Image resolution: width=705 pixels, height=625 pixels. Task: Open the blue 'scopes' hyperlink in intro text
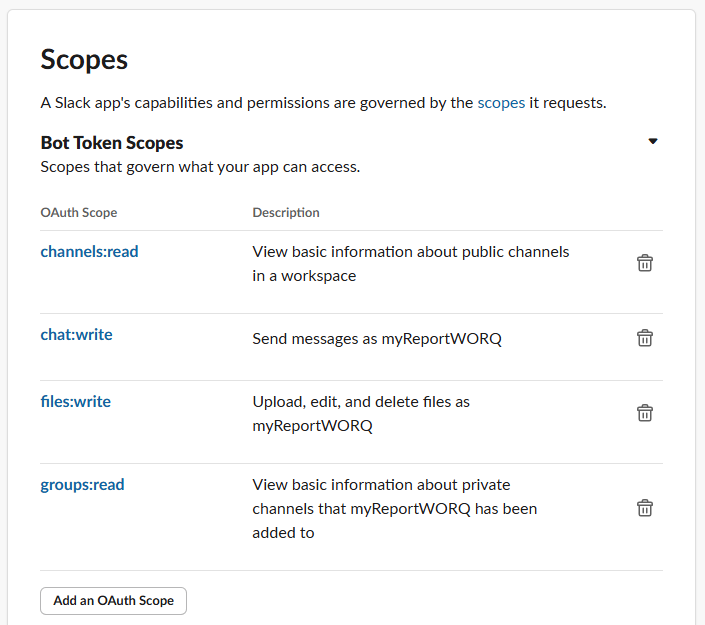point(501,102)
